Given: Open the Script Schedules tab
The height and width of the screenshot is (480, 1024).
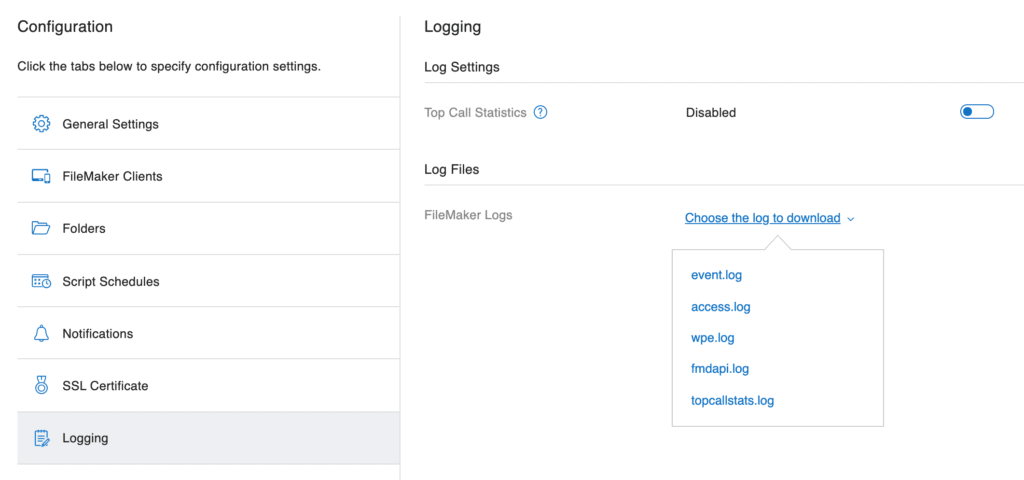Looking at the screenshot, I should [208, 281].
